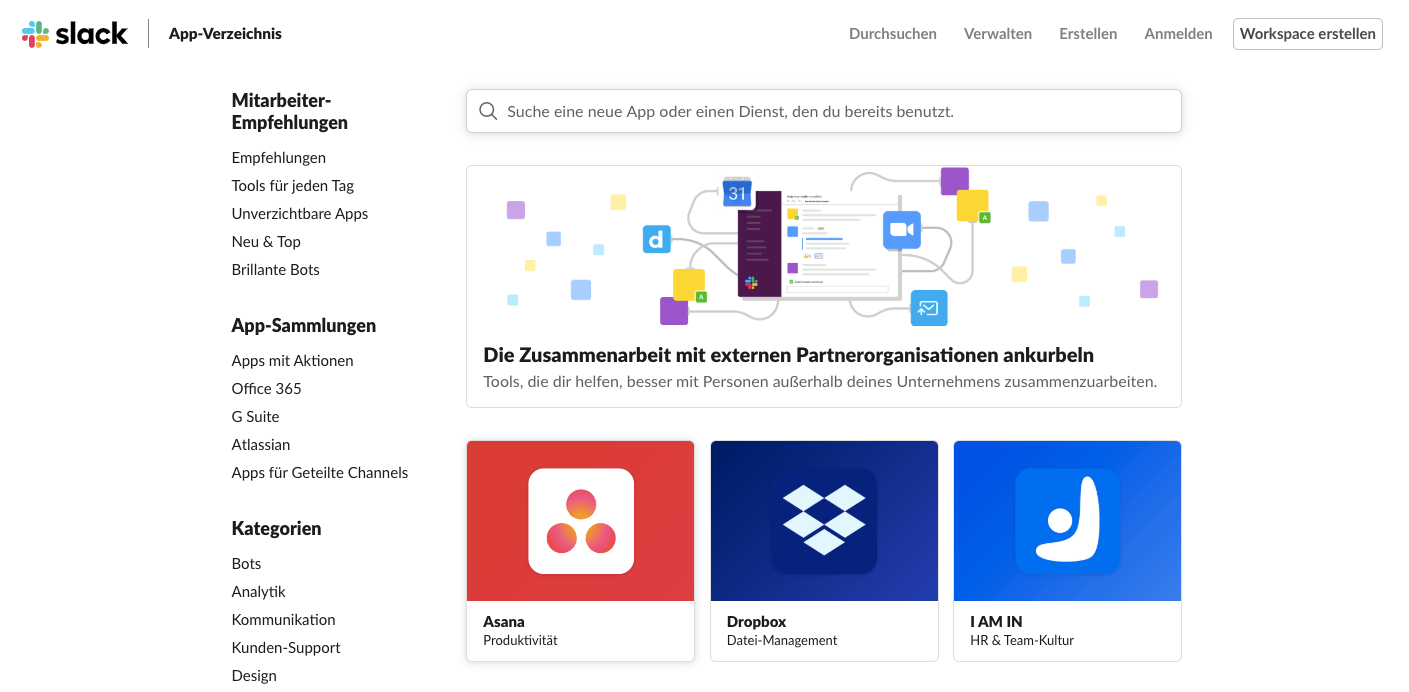Click the banner subtitle about Tools

coord(820,381)
